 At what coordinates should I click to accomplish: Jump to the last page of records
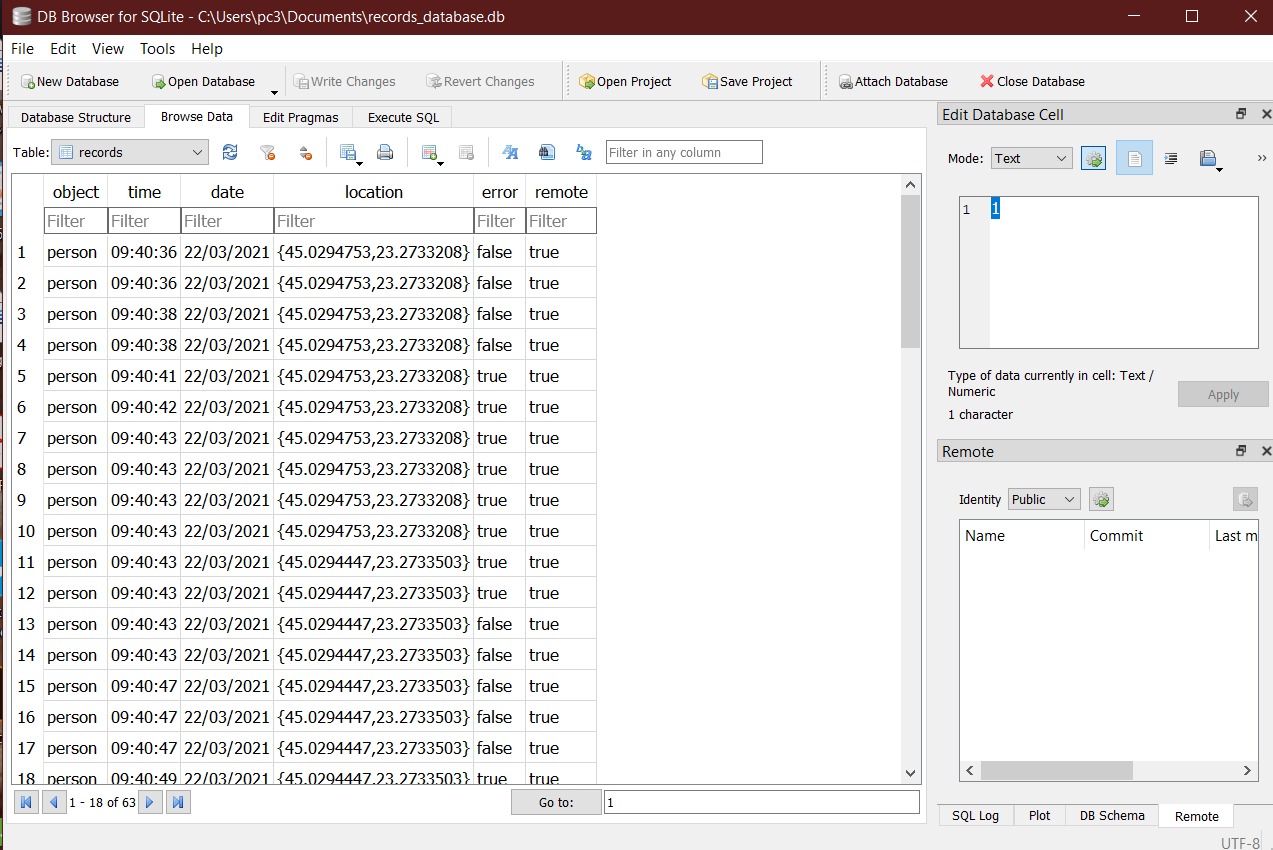tap(178, 801)
